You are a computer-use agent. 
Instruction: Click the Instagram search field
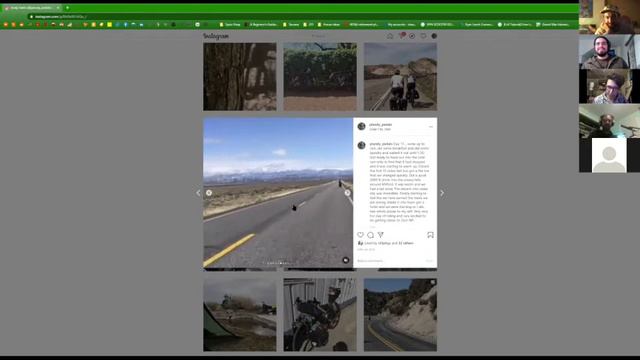[x=318, y=36]
